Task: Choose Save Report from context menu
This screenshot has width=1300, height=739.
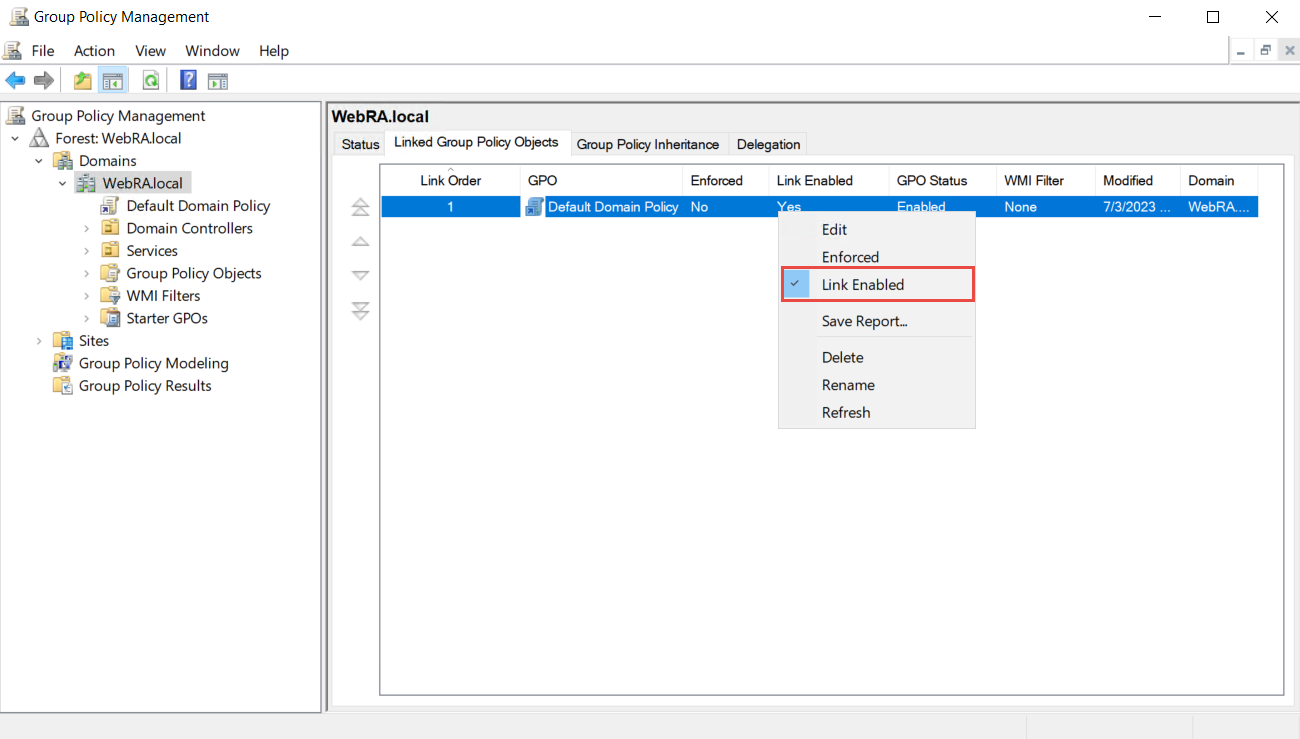Action: 864,321
